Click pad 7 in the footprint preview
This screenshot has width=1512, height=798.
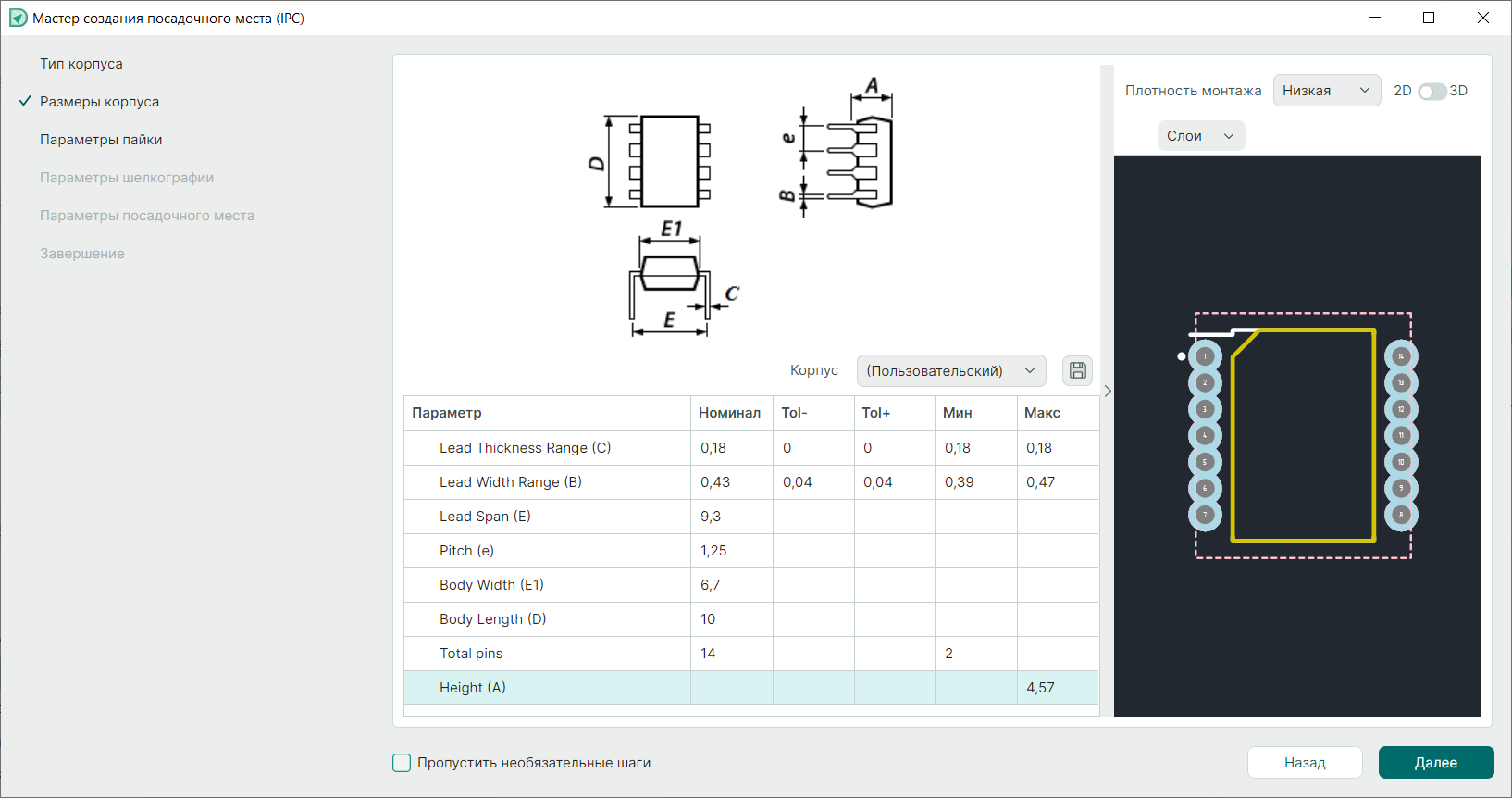(1205, 515)
